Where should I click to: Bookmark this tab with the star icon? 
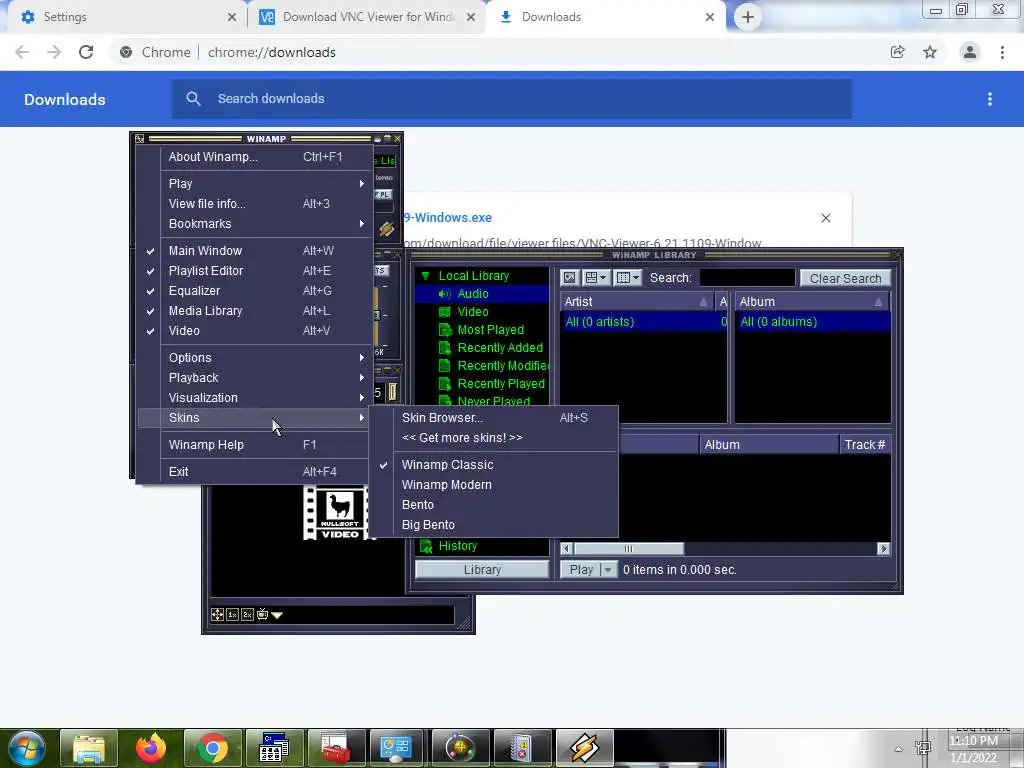pyautogui.click(x=930, y=52)
